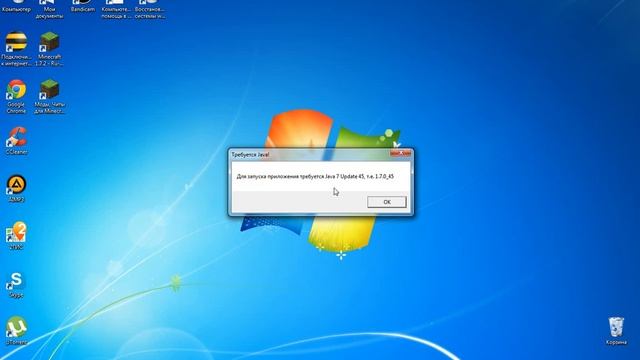The width and height of the screenshot is (640, 360).
Task: Select the AIMP desktop shortcut
Action: point(16,189)
